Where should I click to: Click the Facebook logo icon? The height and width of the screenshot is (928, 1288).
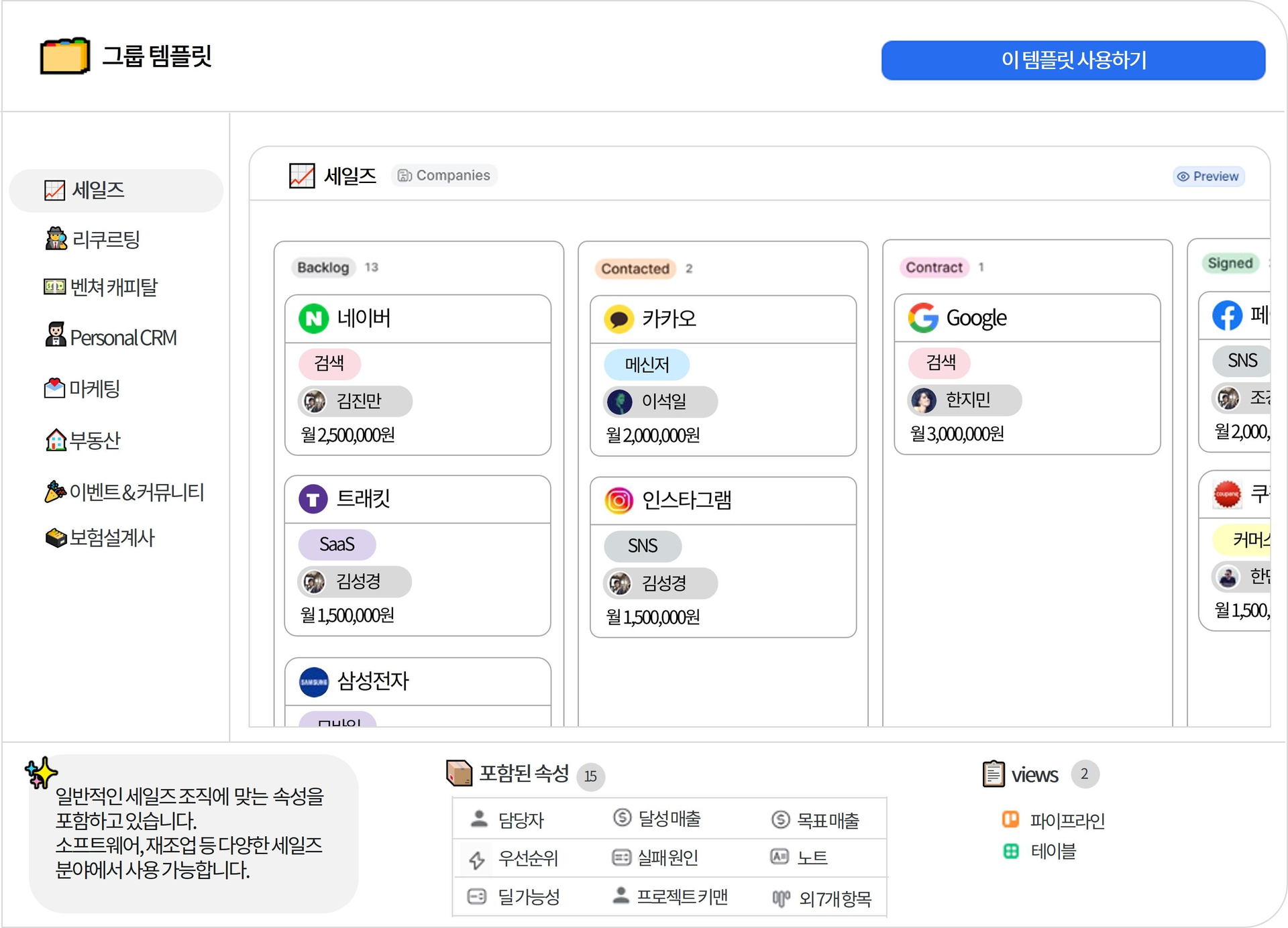[x=1227, y=315]
